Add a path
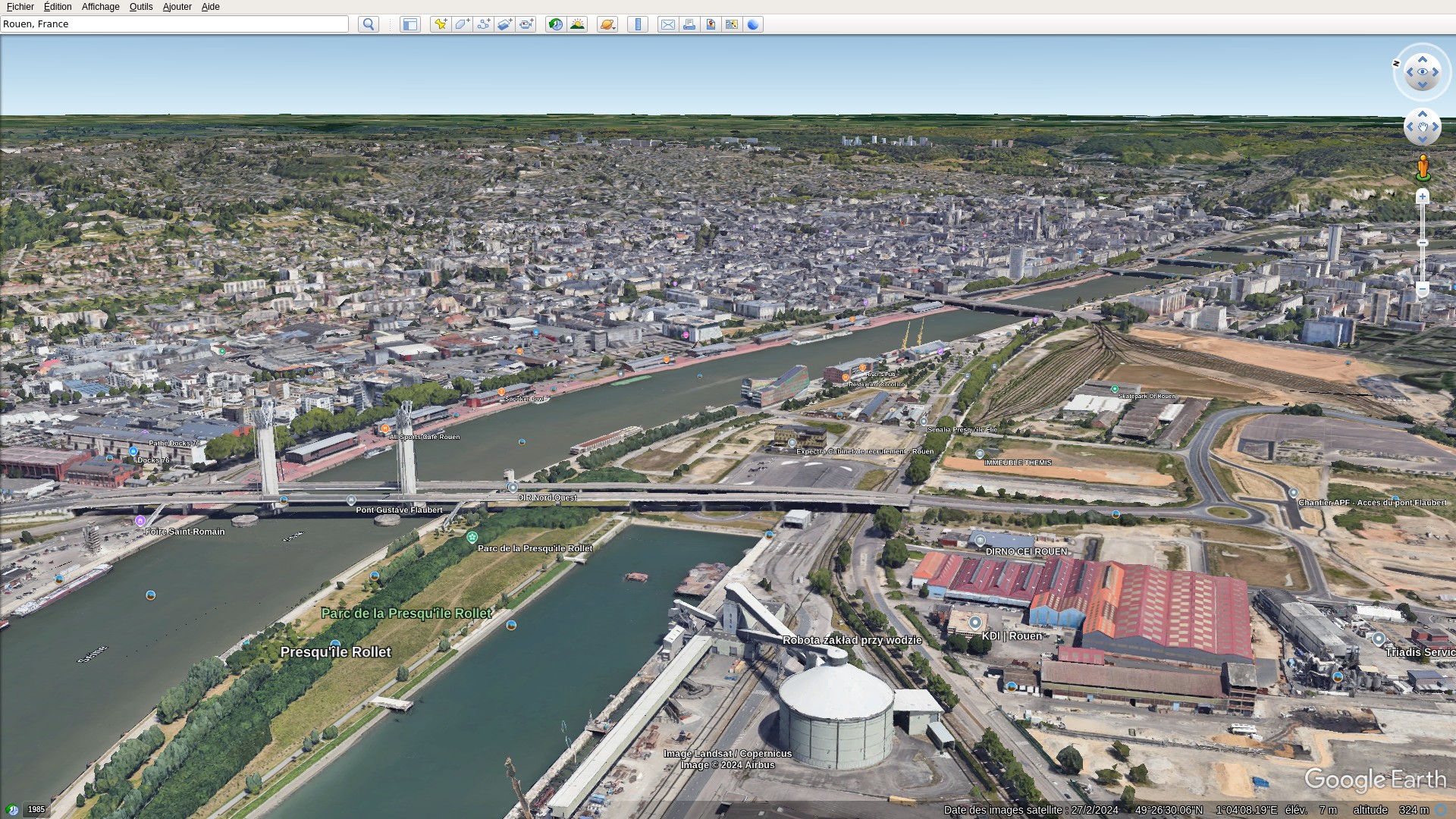The height and width of the screenshot is (819, 1456). (483, 24)
